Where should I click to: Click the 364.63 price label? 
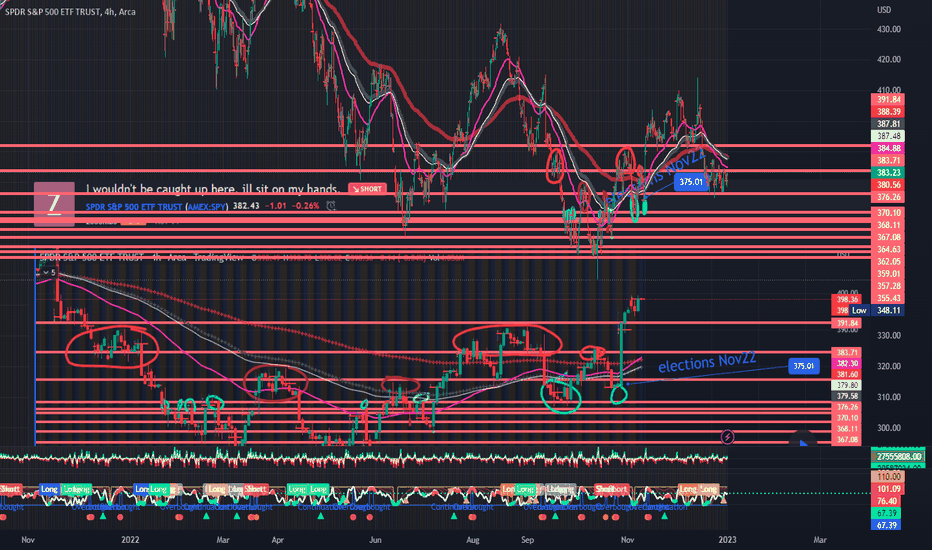pyautogui.click(x=888, y=249)
